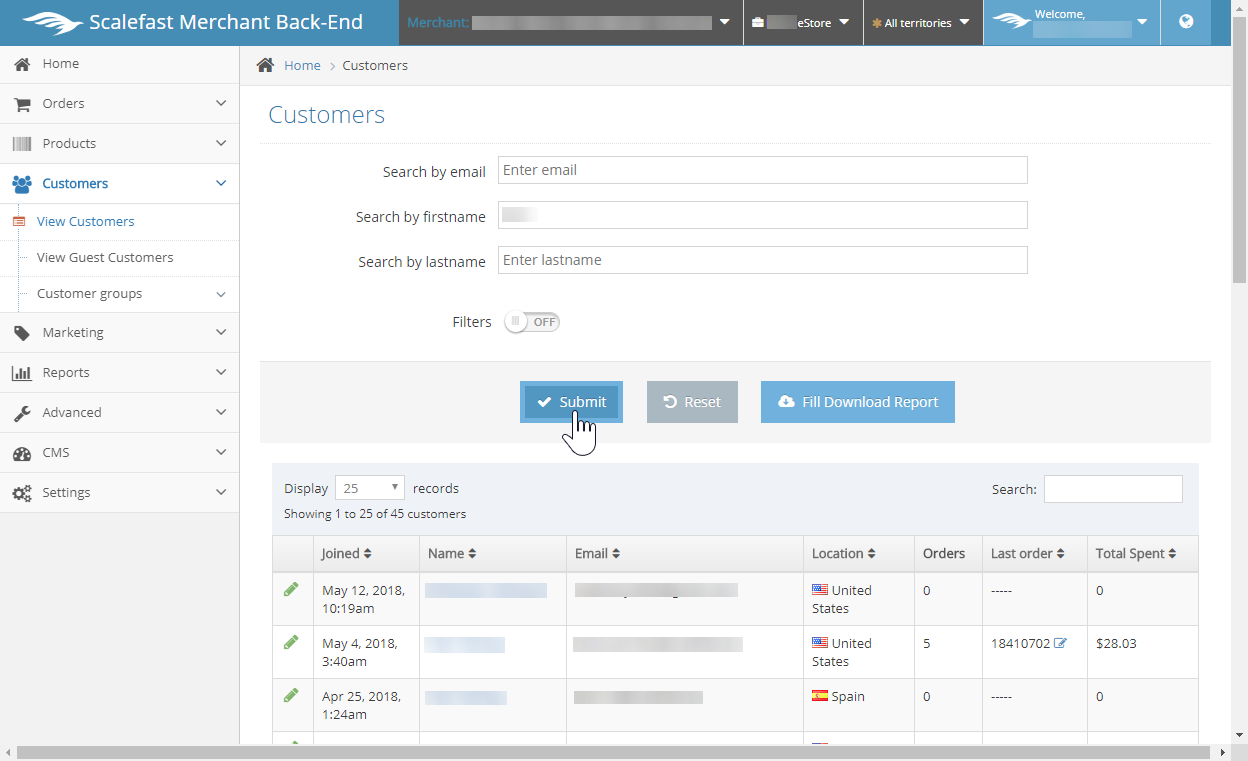Viewport: 1248px width, 761px height.
Task: Sort table by Joined column
Action: (x=346, y=553)
